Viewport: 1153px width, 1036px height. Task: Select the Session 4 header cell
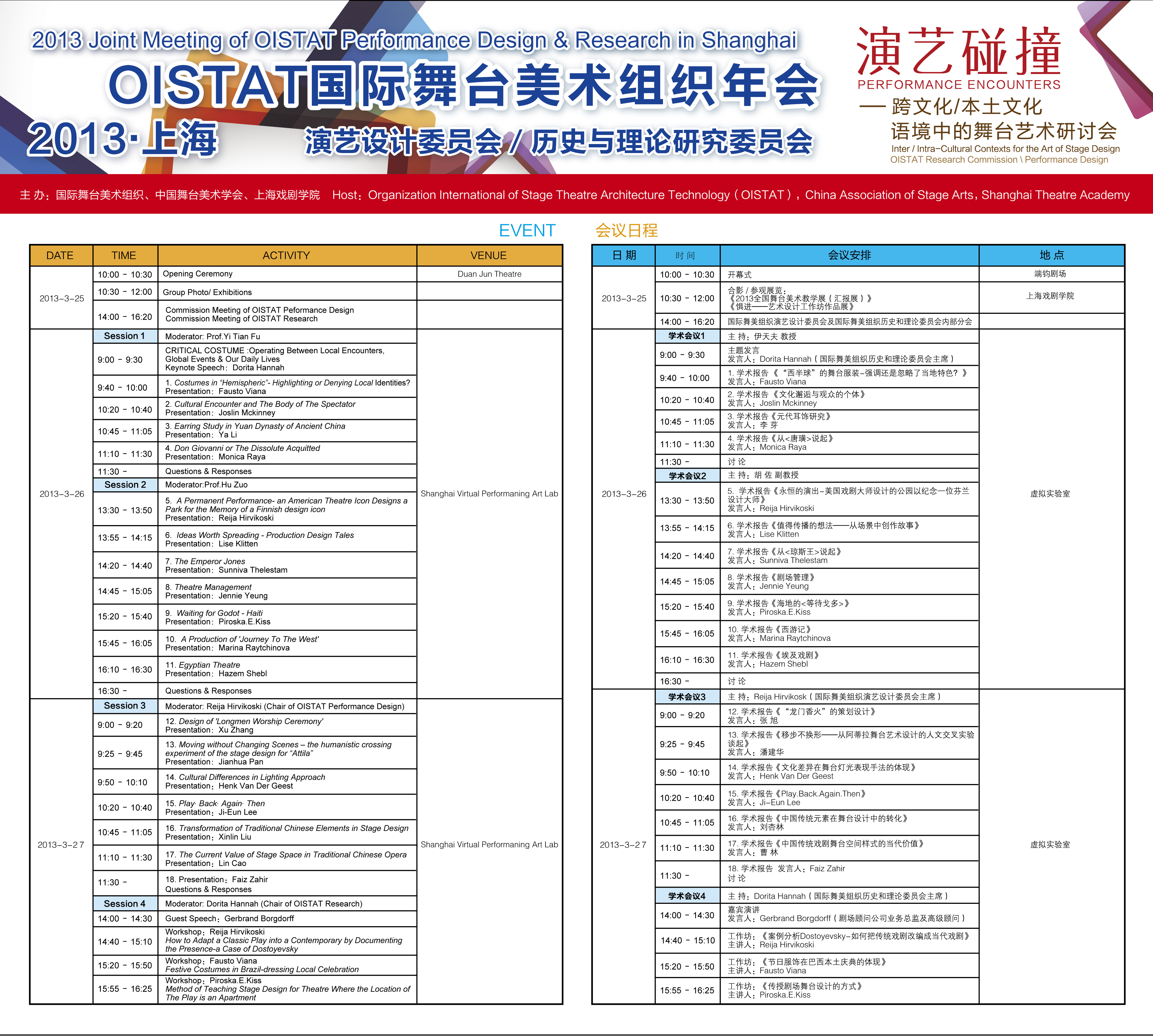point(125,903)
